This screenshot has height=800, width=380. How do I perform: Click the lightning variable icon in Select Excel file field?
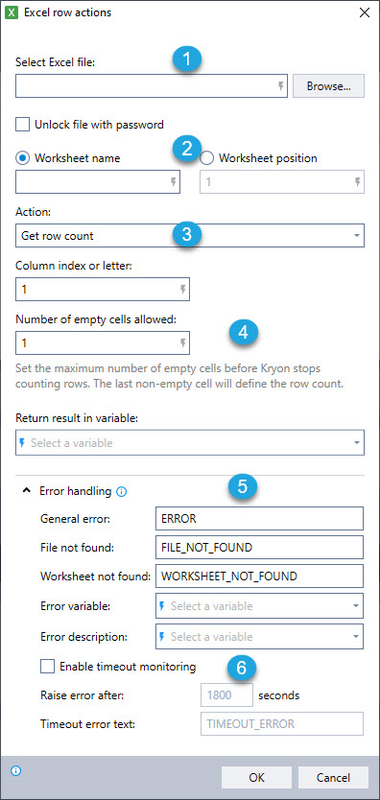click(x=280, y=86)
